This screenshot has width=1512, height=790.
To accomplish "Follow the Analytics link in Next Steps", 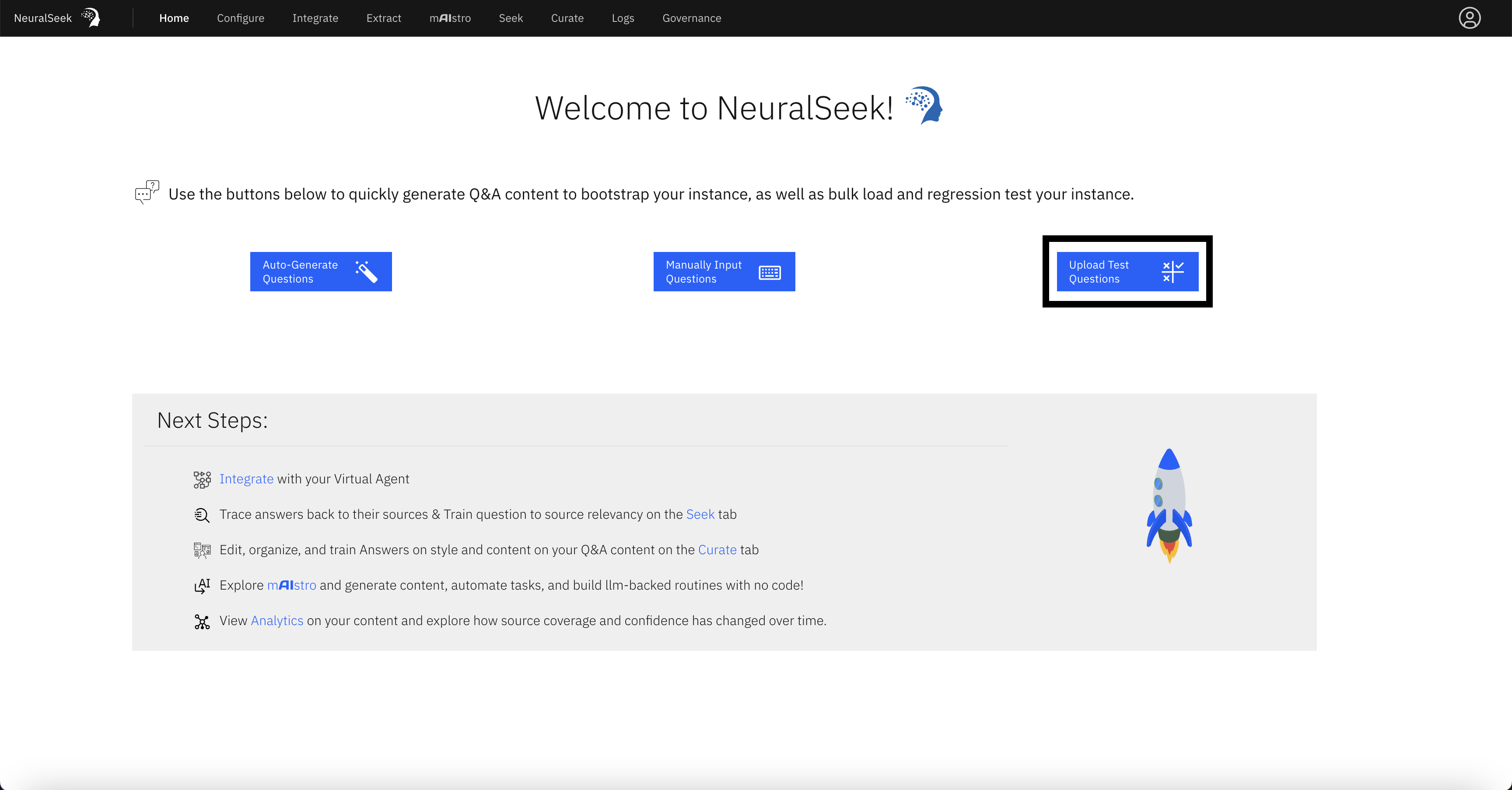I will tap(277, 620).
